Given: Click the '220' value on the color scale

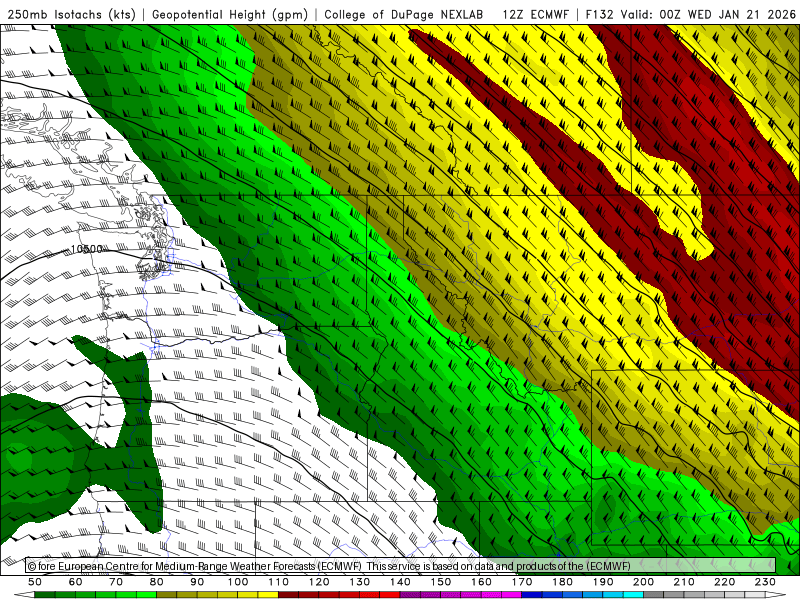Looking at the screenshot, I should [725, 582].
